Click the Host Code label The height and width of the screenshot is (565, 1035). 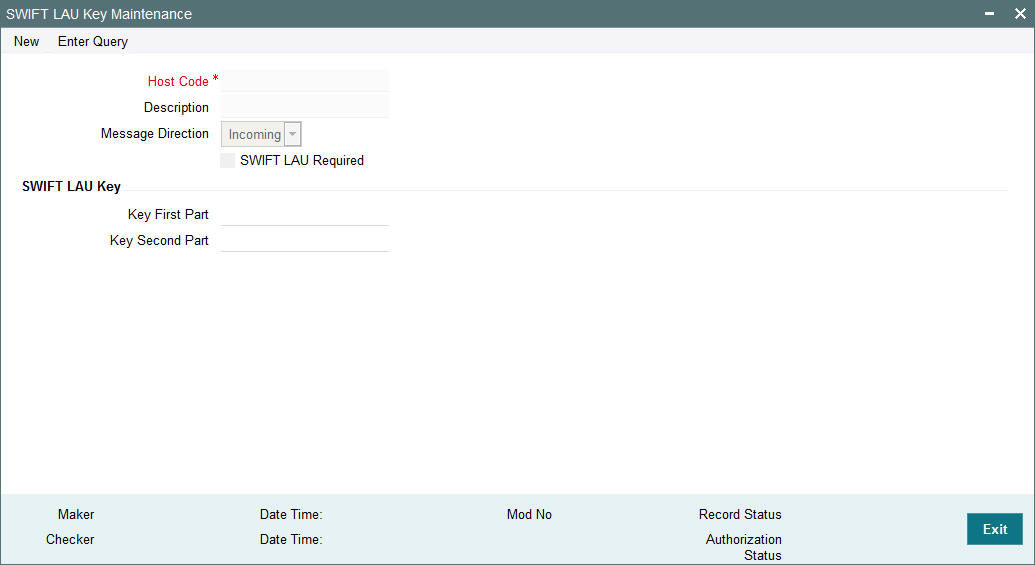coord(178,81)
